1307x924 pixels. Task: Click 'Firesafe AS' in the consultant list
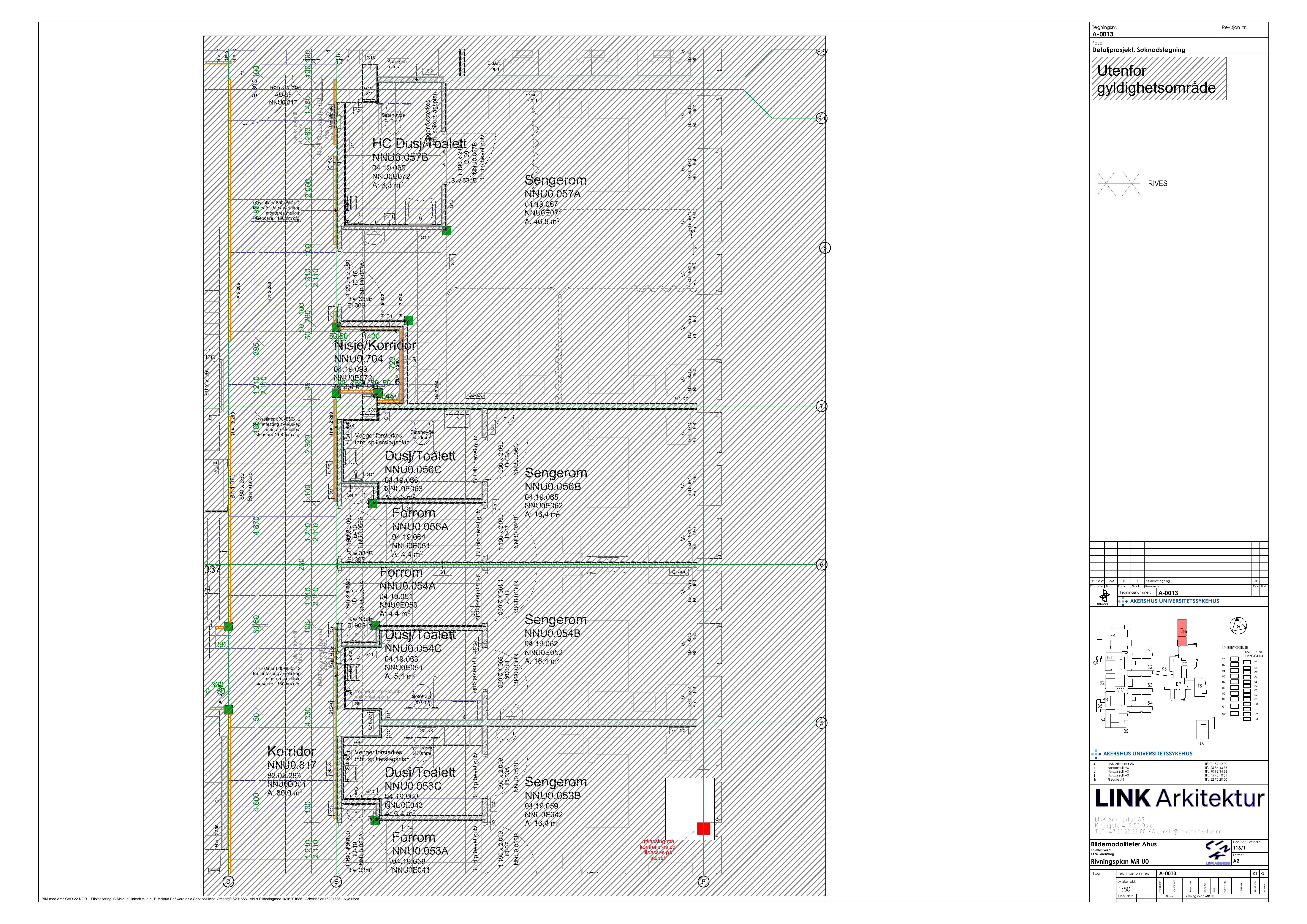[x=1116, y=779]
